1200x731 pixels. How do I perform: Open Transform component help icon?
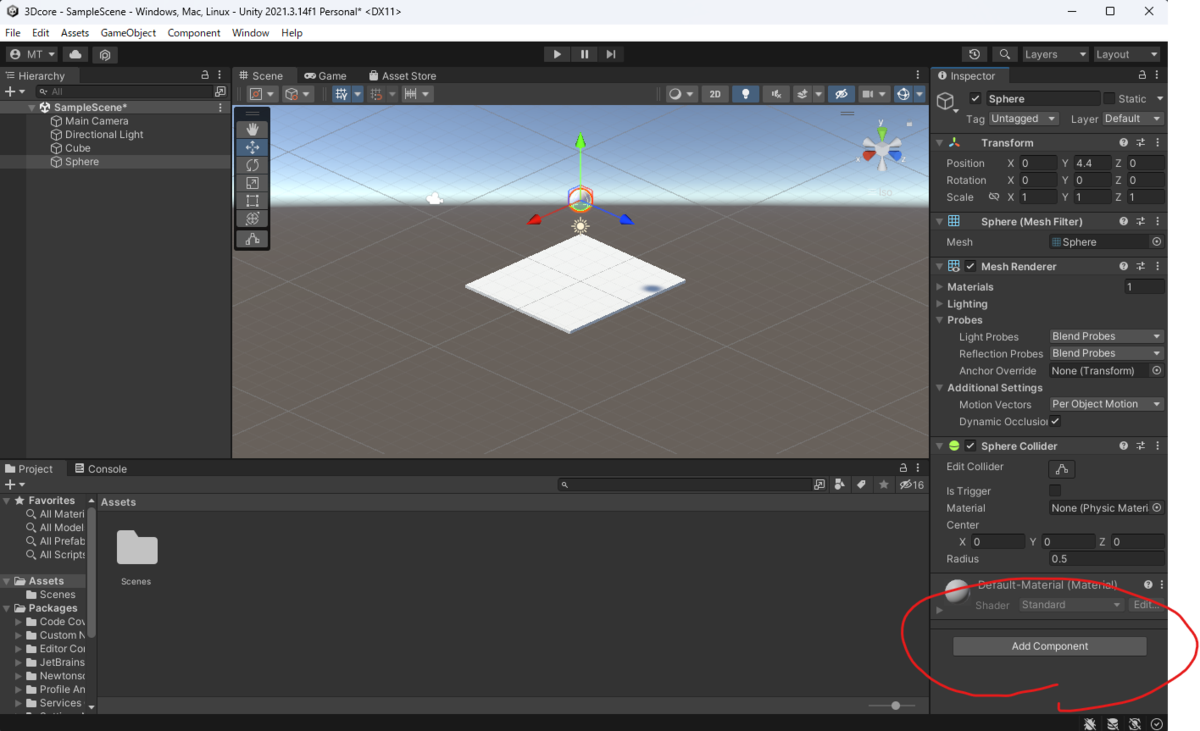(1124, 143)
